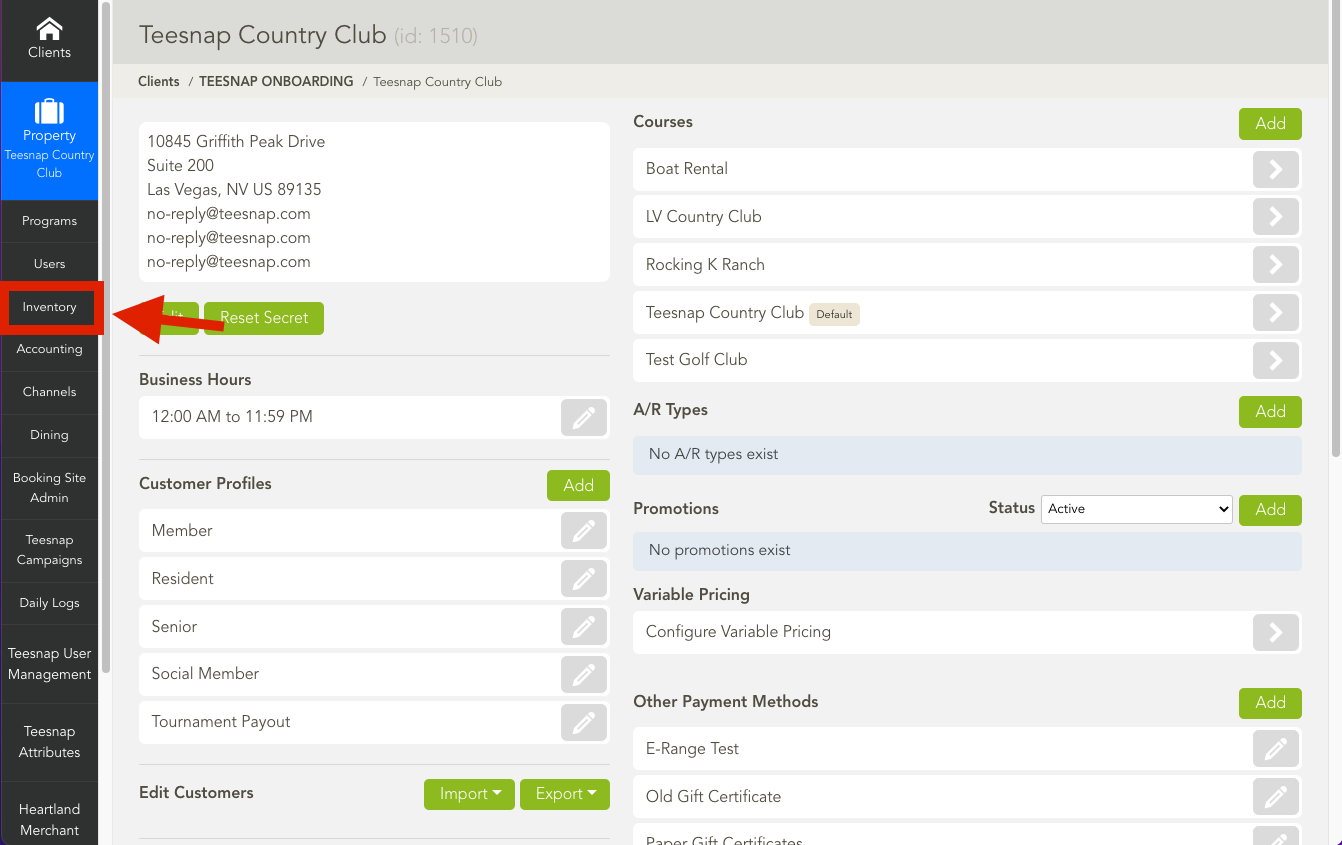Screen dimensions: 1342x845
Task: Open Promotions Status dropdown
Action: point(1137,509)
